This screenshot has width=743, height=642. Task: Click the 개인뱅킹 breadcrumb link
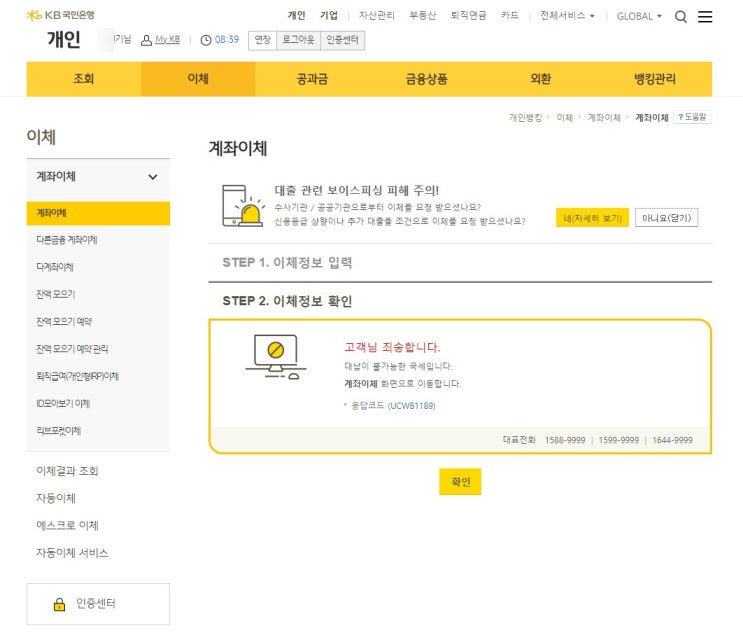point(525,118)
